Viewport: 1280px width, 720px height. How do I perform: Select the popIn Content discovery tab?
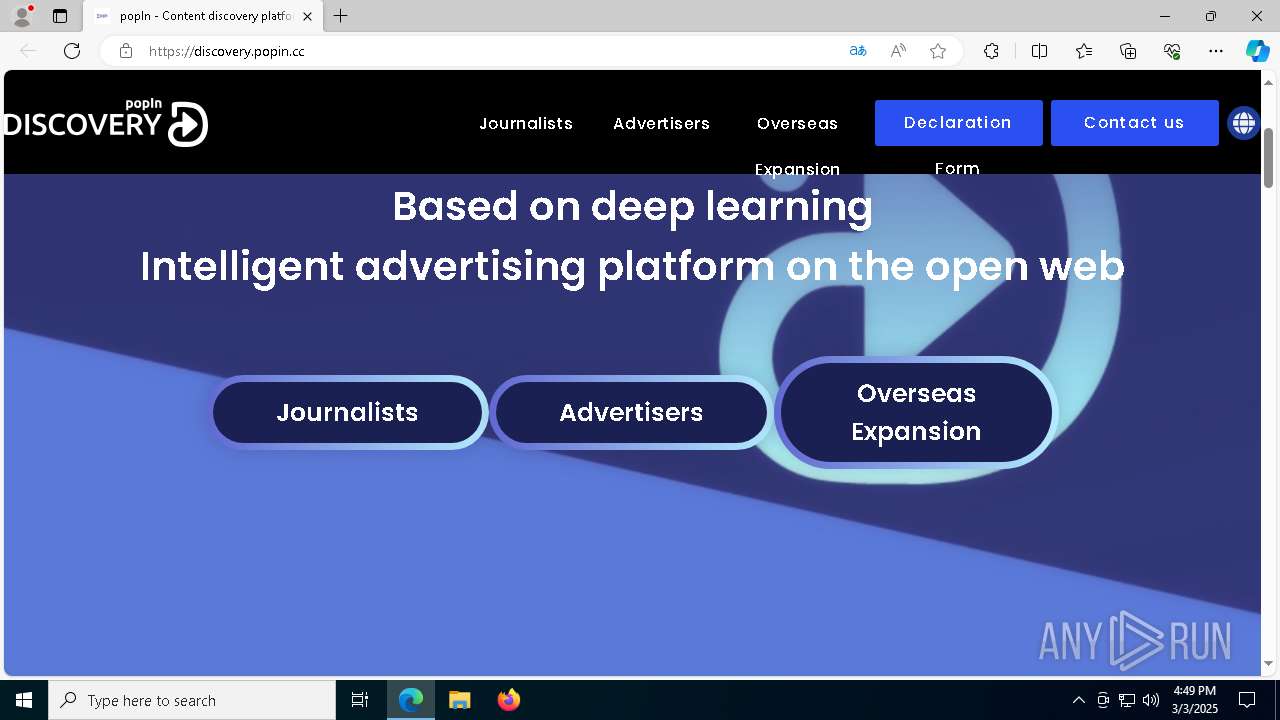203,16
